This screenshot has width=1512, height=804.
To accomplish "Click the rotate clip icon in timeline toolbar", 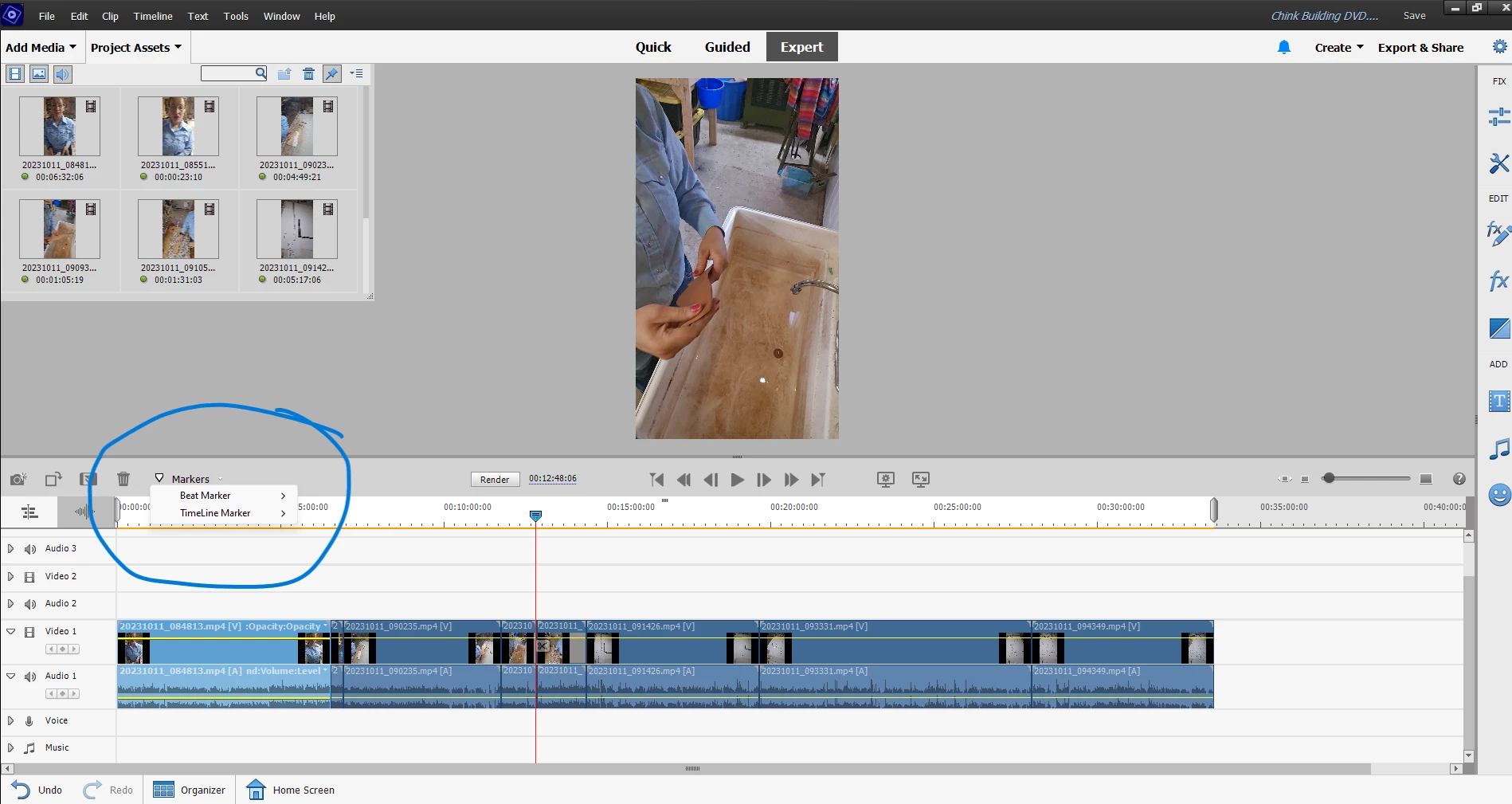I will (x=53, y=479).
